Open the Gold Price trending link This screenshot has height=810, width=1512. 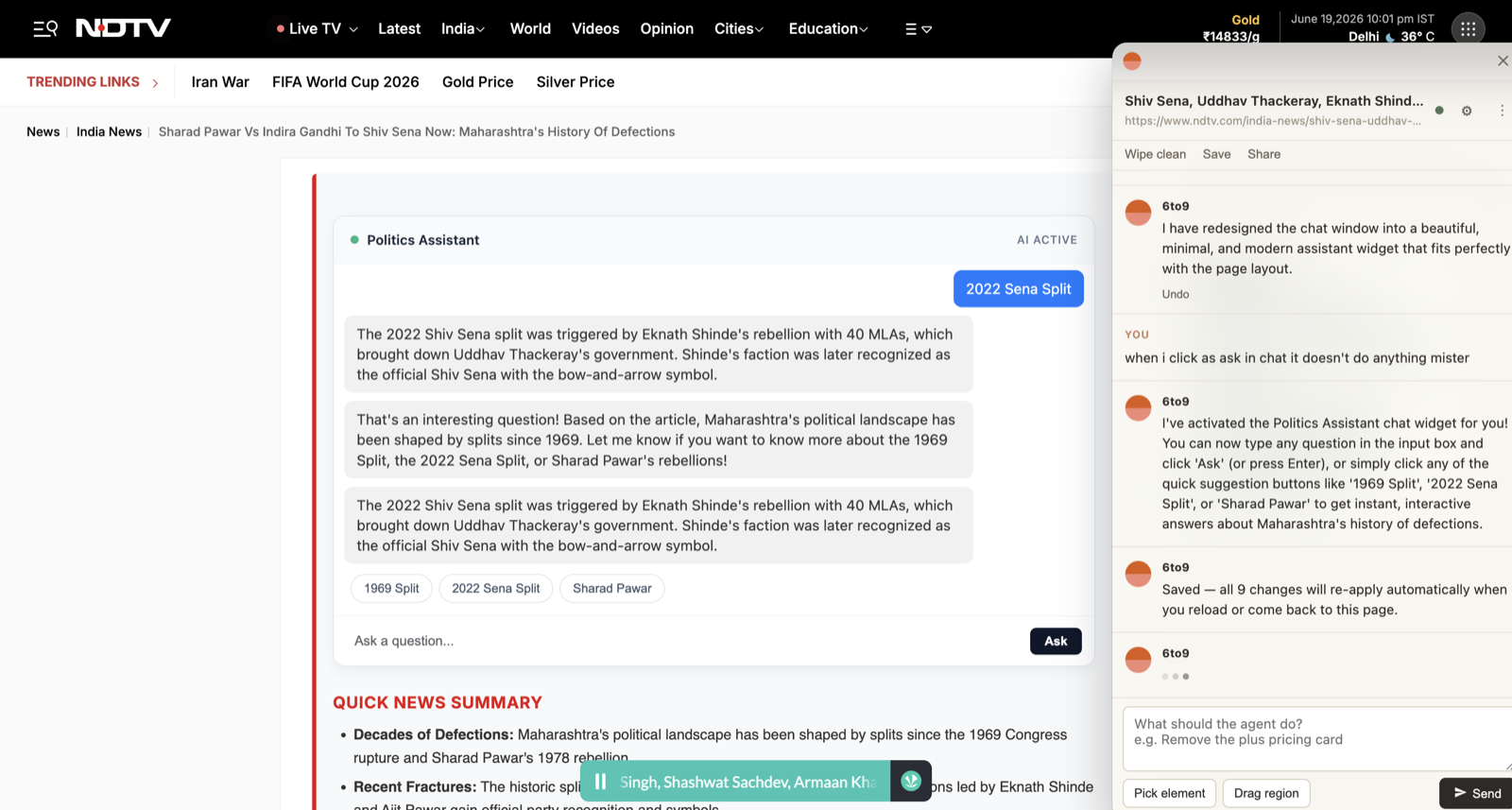point(477,82)
